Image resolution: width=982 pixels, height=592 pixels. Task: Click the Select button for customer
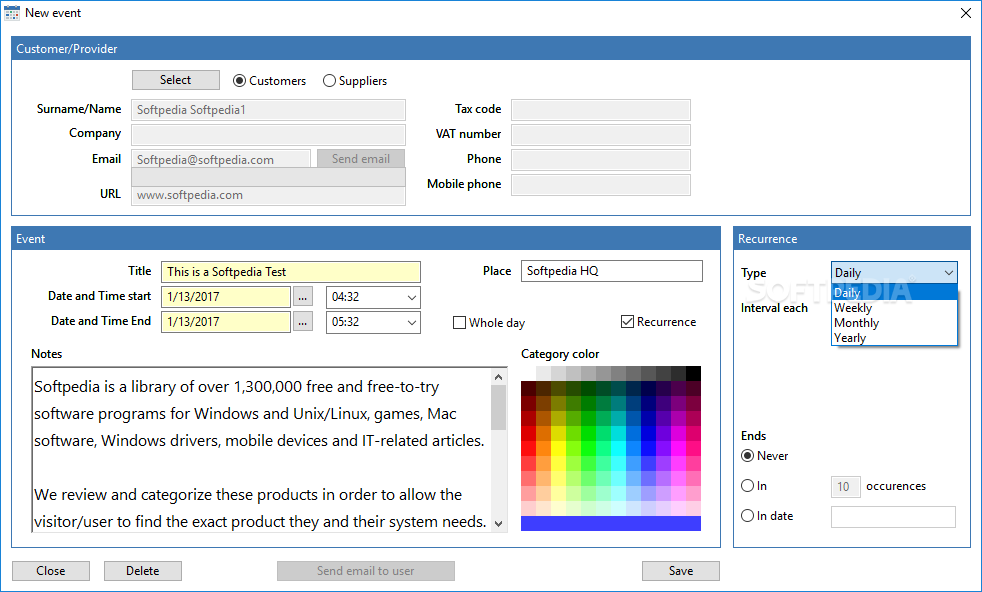[175, 80]
